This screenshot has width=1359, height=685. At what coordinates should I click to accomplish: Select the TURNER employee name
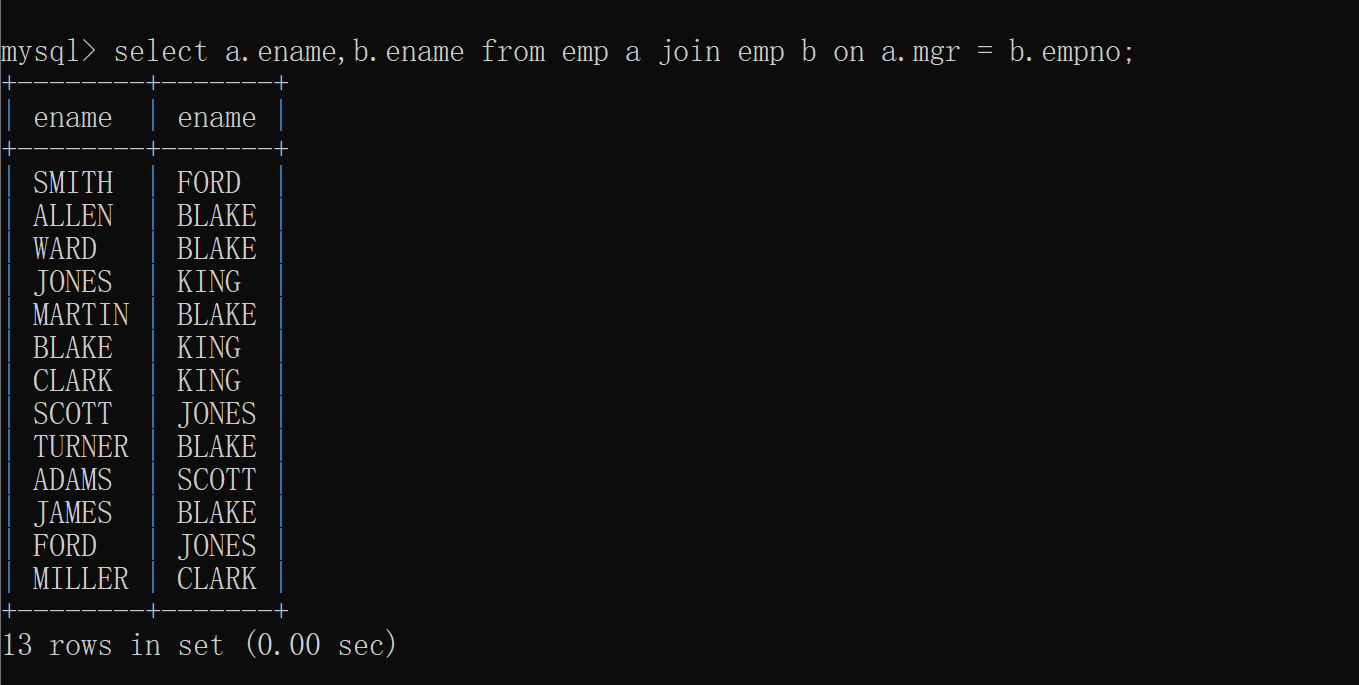pyautogui.click(x=81, y=447)
